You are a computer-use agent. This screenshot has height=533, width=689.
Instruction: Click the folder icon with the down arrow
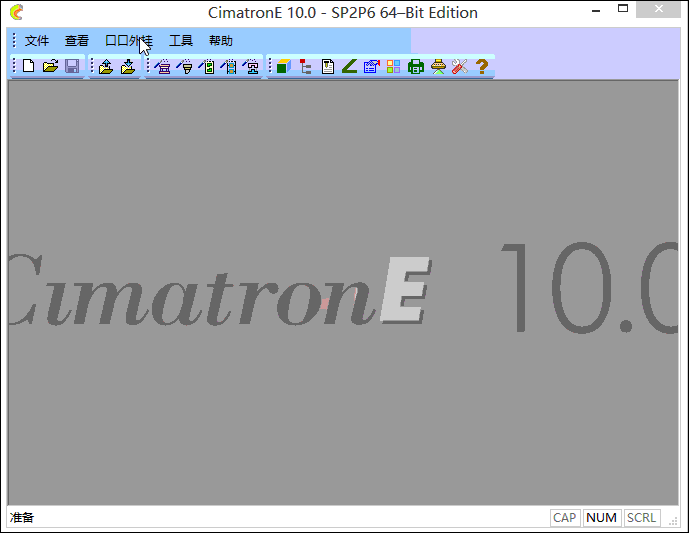pos(128,66)
